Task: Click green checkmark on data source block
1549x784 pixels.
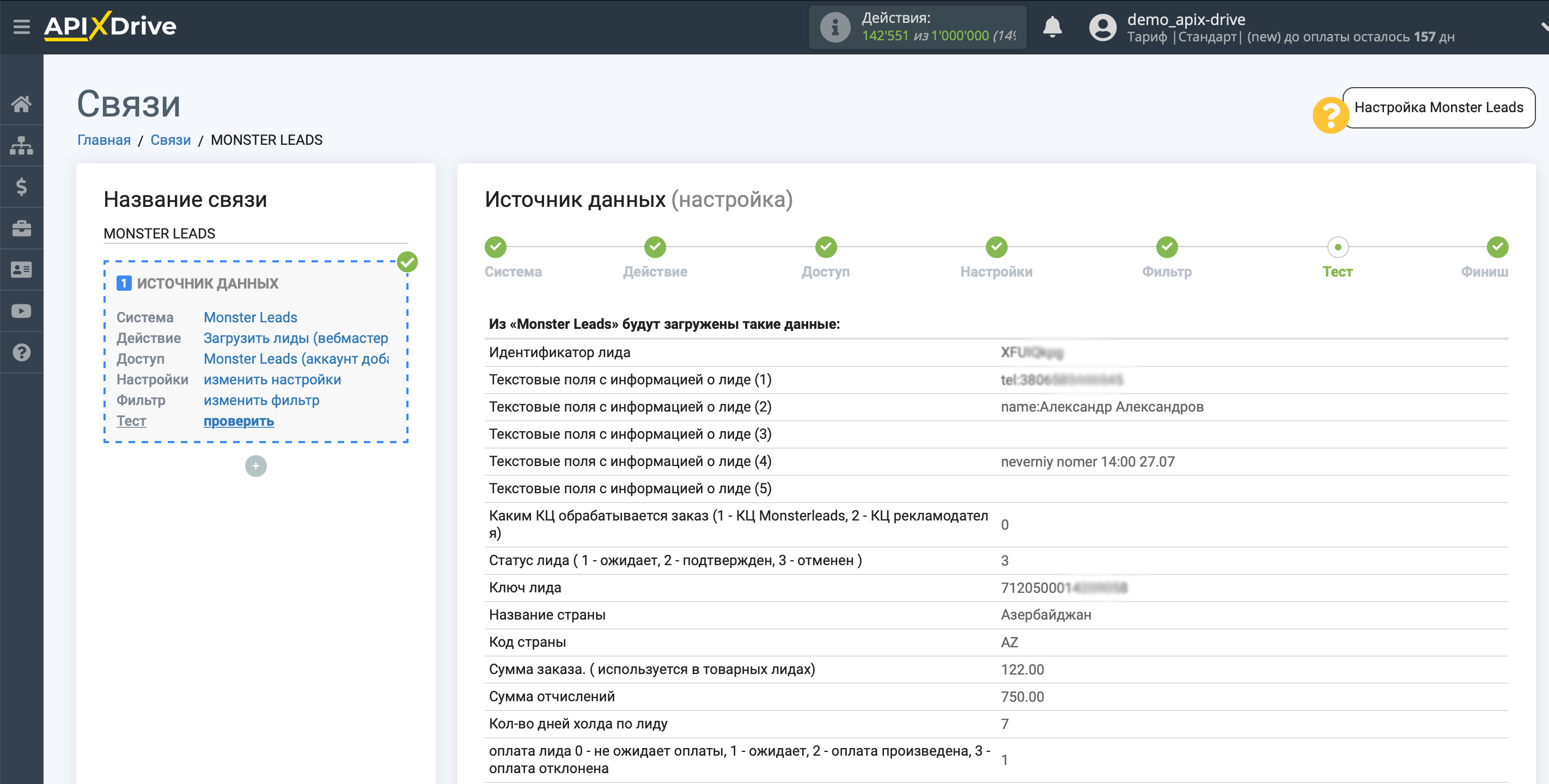Action: (x=407, y=262)
